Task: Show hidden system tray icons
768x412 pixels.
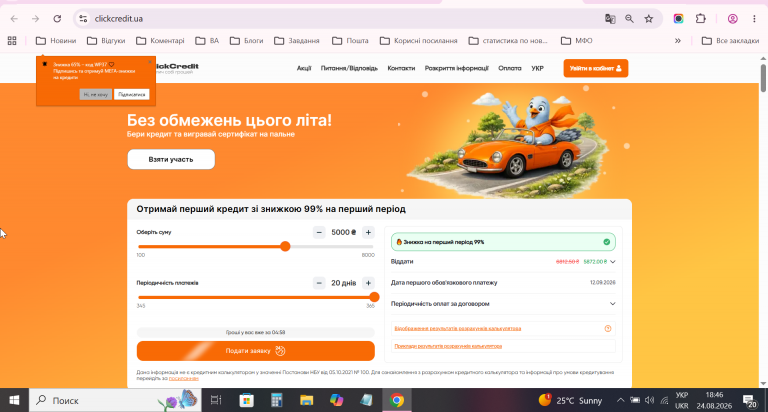Action: [x=620, y=400]
